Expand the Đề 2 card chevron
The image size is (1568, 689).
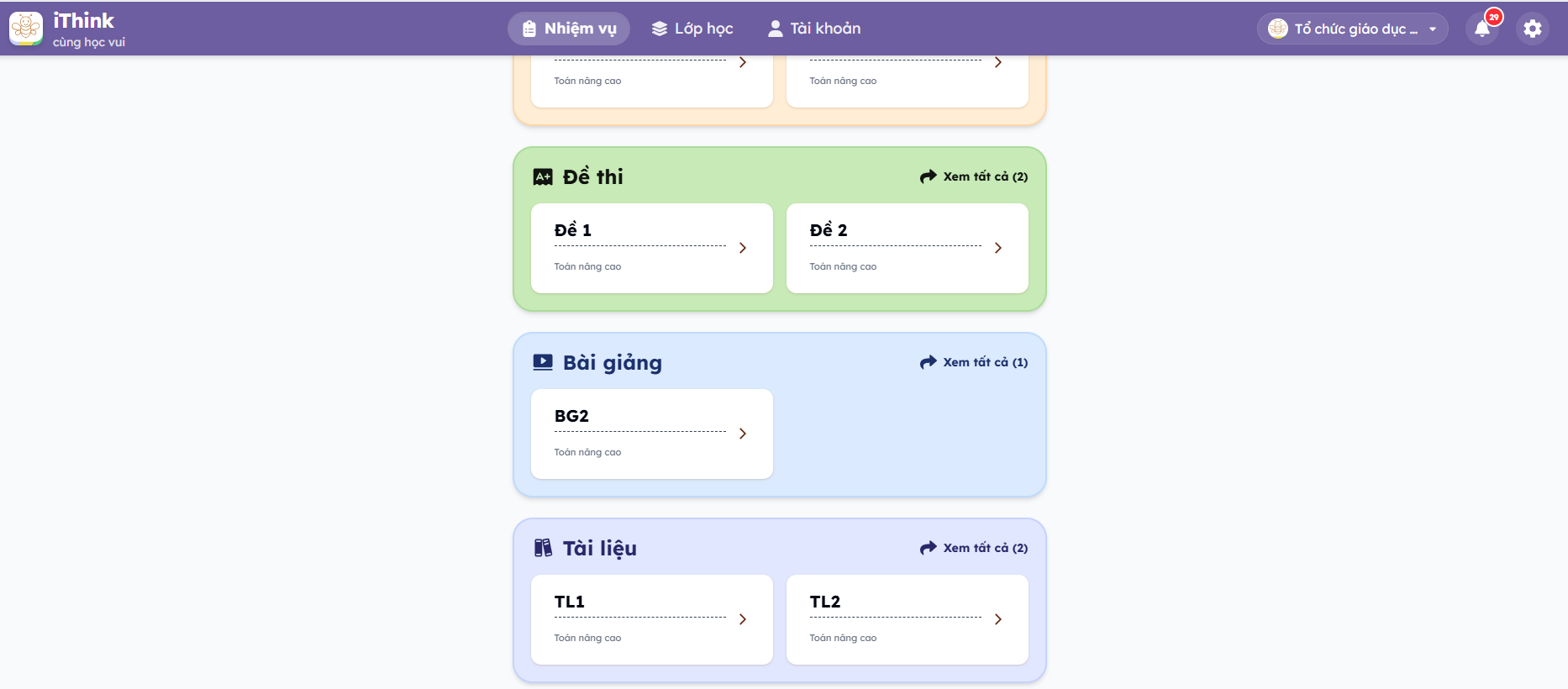(998, 248)
